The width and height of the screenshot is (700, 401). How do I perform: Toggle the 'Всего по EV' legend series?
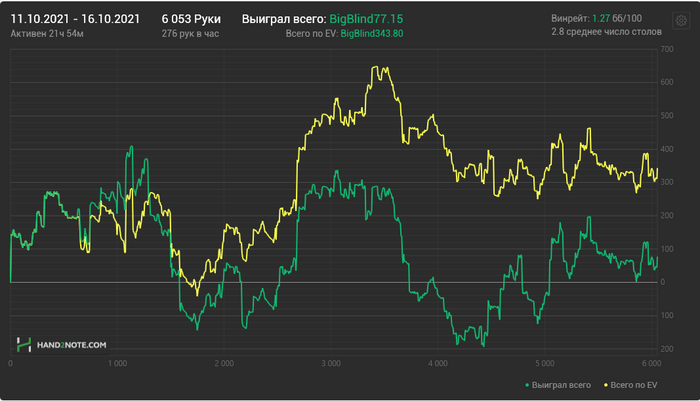[630, 385]
